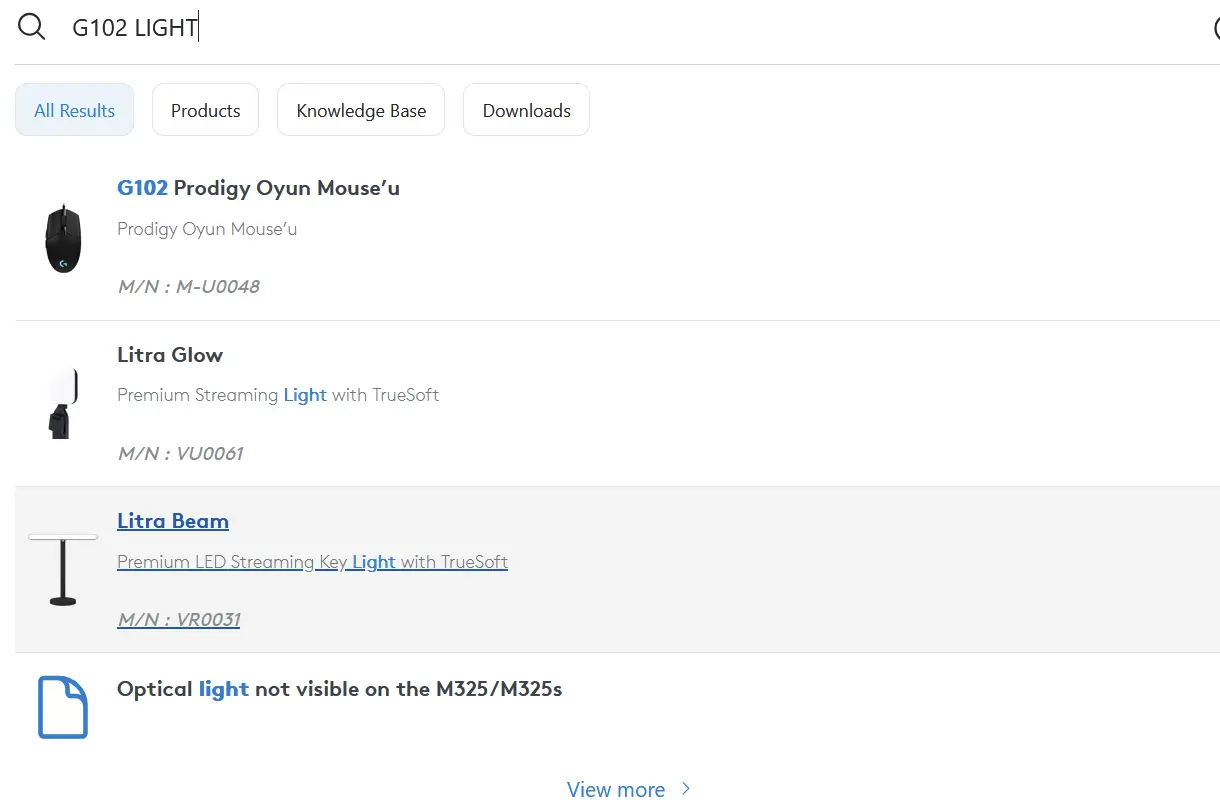Switch to the Knowledge Base tab

(361, 110)
